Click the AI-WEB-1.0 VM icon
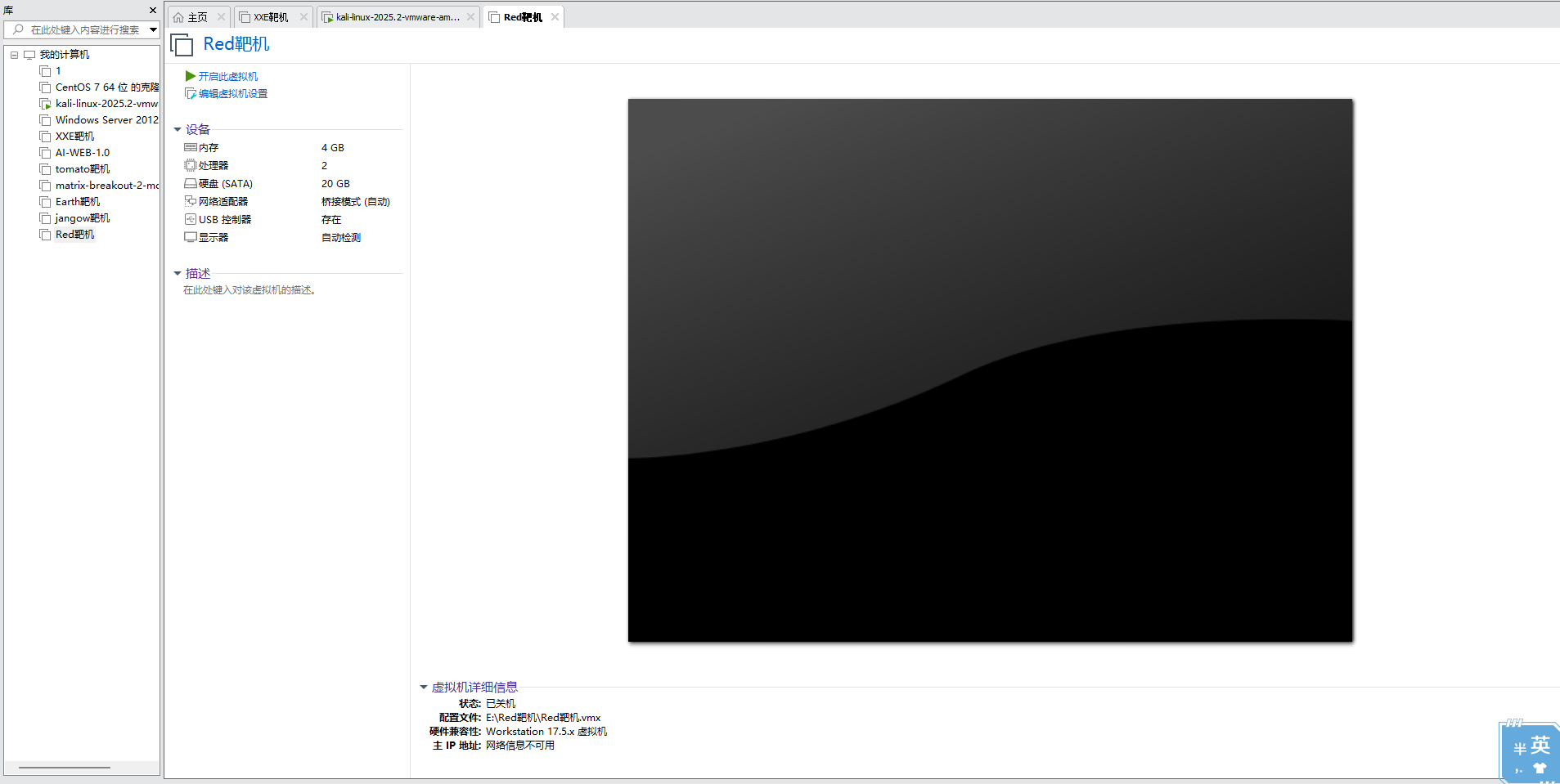 [x=46, y=153]
